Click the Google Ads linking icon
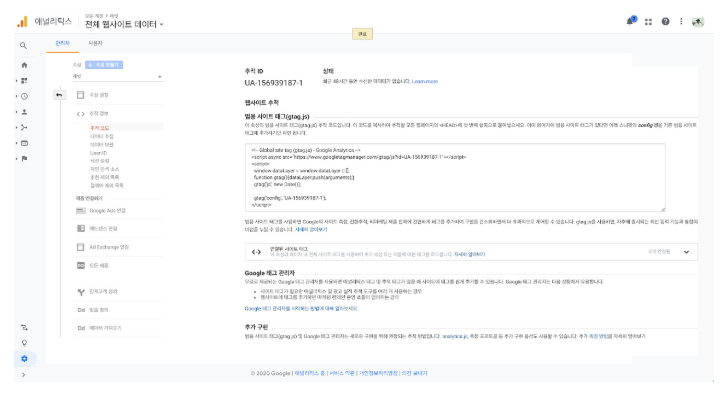 pyautogui.click(x=81, y=211)
